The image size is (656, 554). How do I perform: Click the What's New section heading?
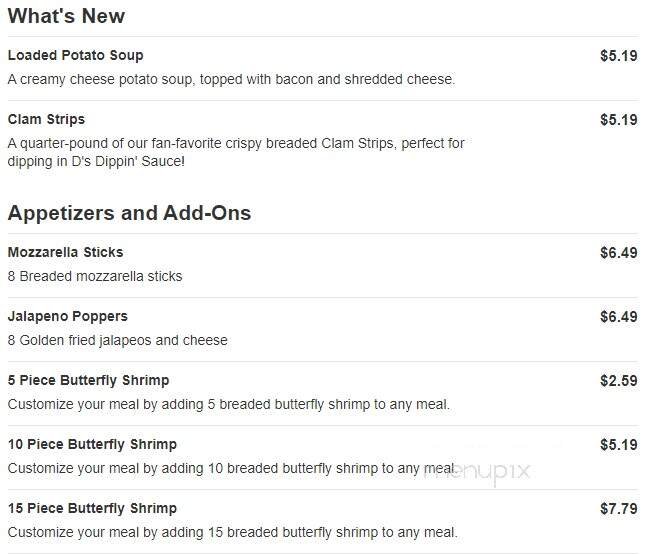[x=66, y=17]
